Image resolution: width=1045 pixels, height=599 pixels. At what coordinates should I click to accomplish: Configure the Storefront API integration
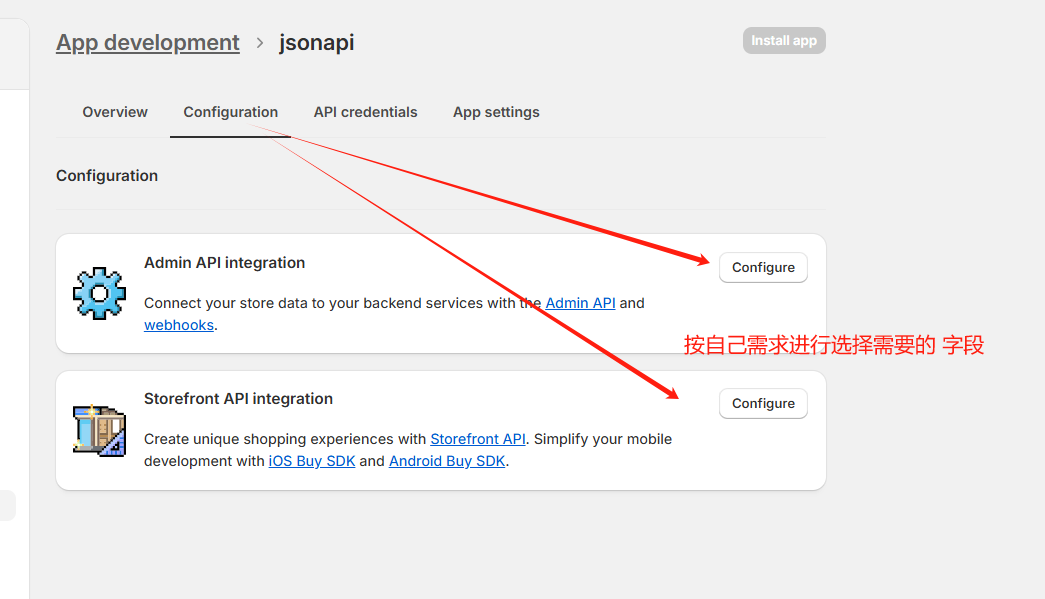763,404
